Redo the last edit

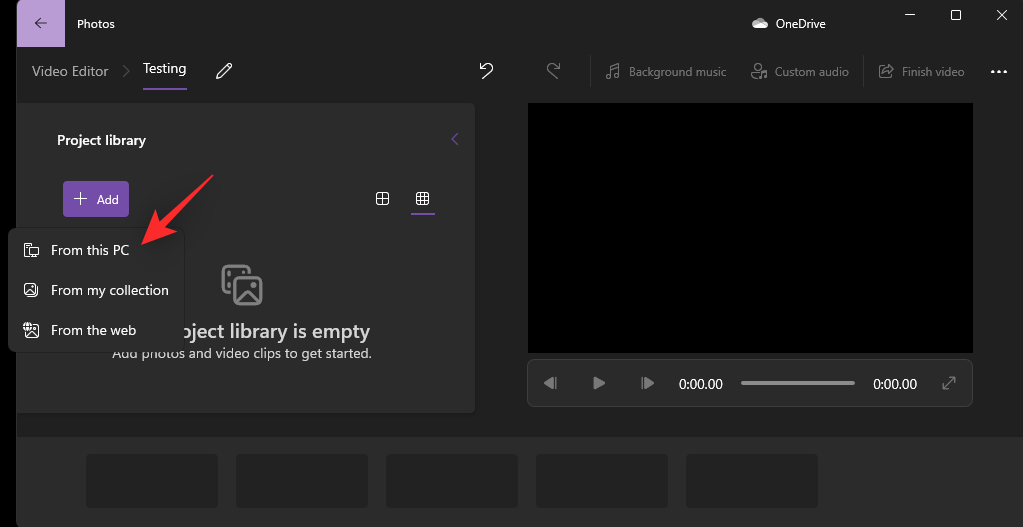(553, 70)
